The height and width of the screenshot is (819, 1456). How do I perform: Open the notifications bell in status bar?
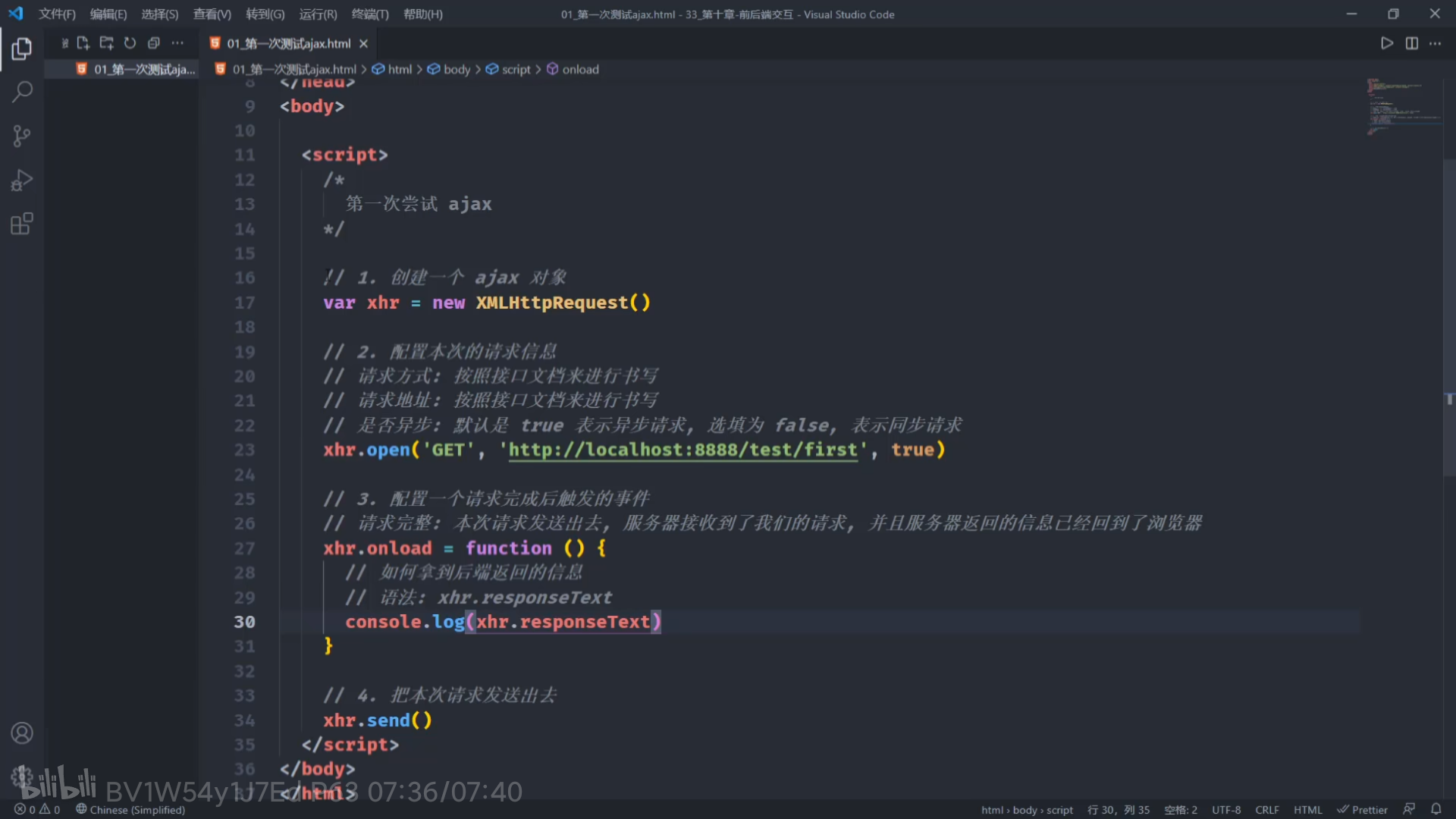pyautogui.click(x=1436, y=809)
